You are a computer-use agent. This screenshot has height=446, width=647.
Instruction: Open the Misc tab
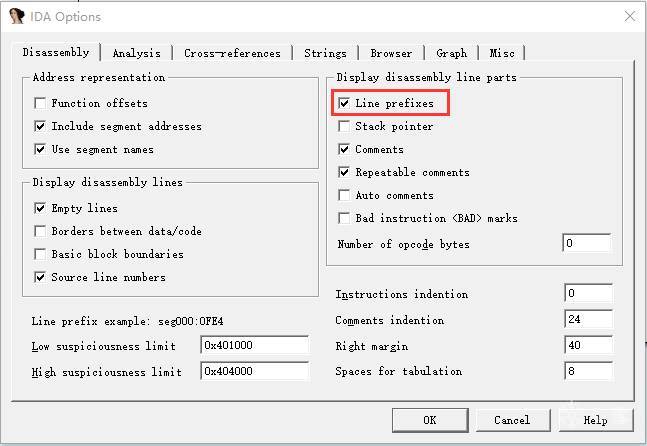click(x=502, y=53)
